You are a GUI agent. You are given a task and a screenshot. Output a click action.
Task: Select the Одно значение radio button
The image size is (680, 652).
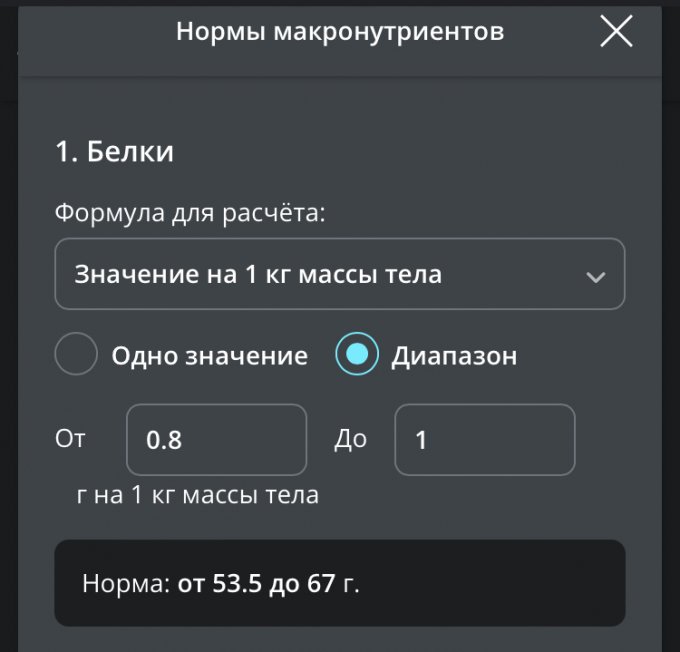click(x=76, y=355)
